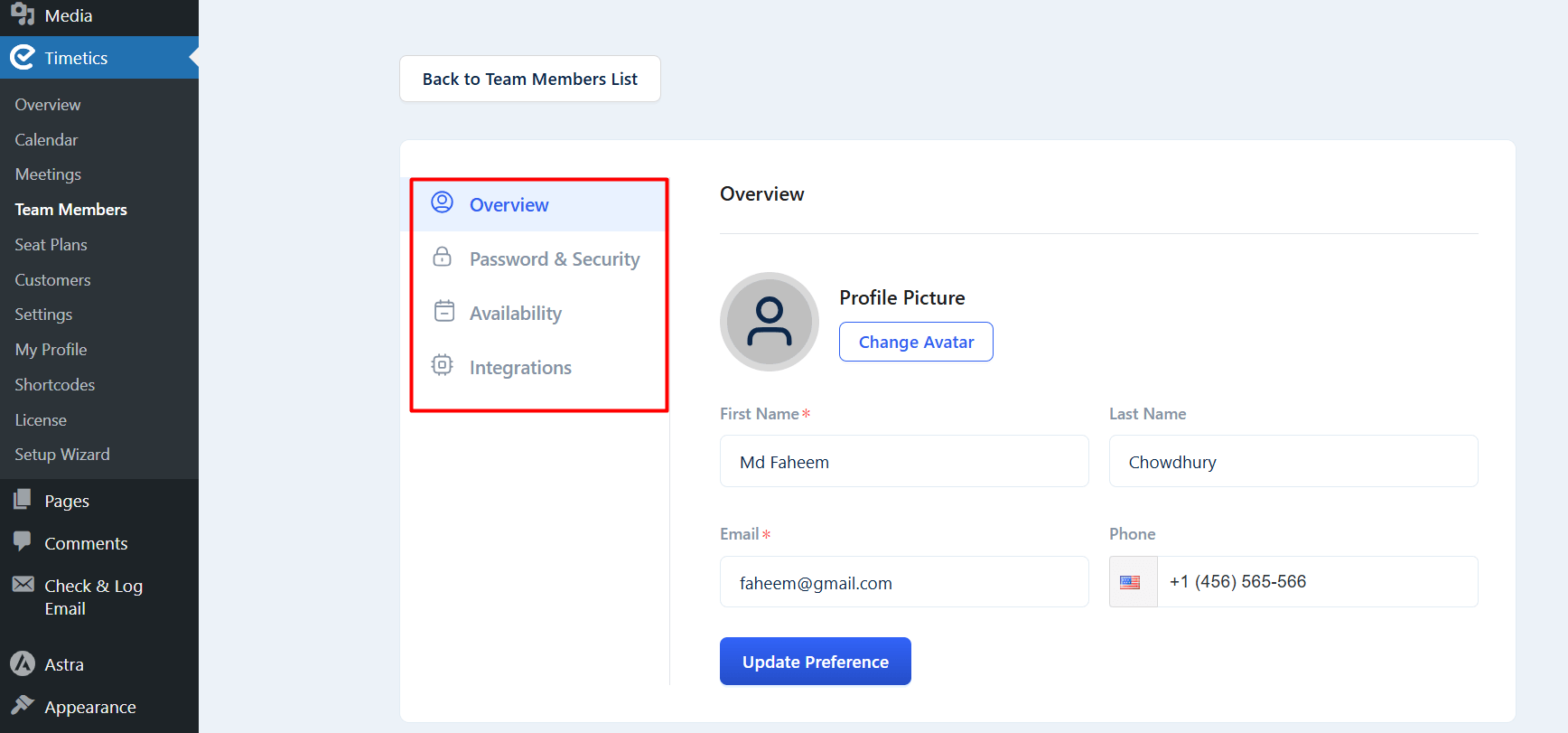
Task: Open the phone country flag selector
Action: tap(1132, 582)
